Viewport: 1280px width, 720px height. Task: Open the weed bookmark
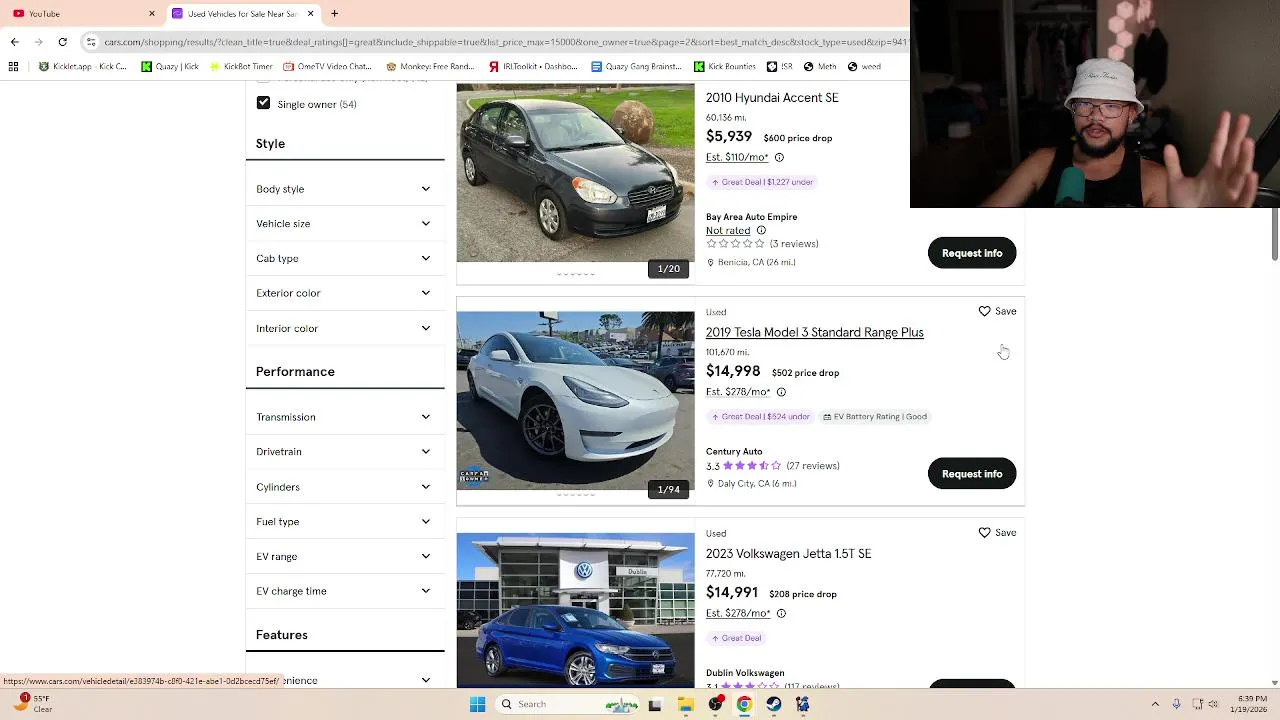click(864, 66)
